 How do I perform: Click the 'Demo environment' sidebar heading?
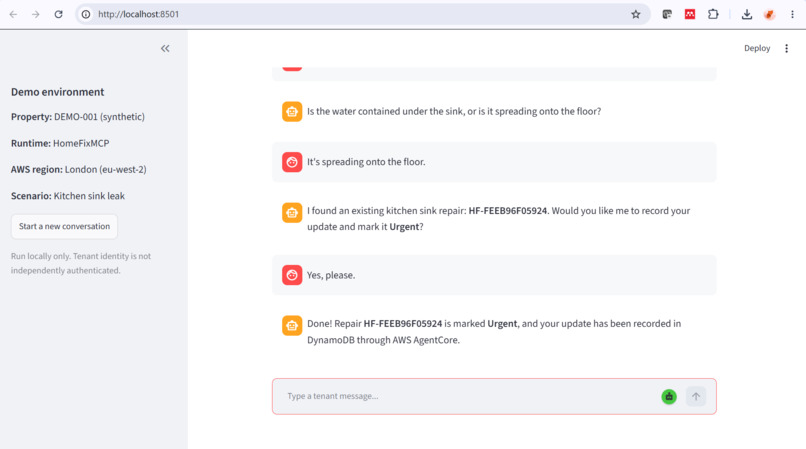(x=58, y=92)
